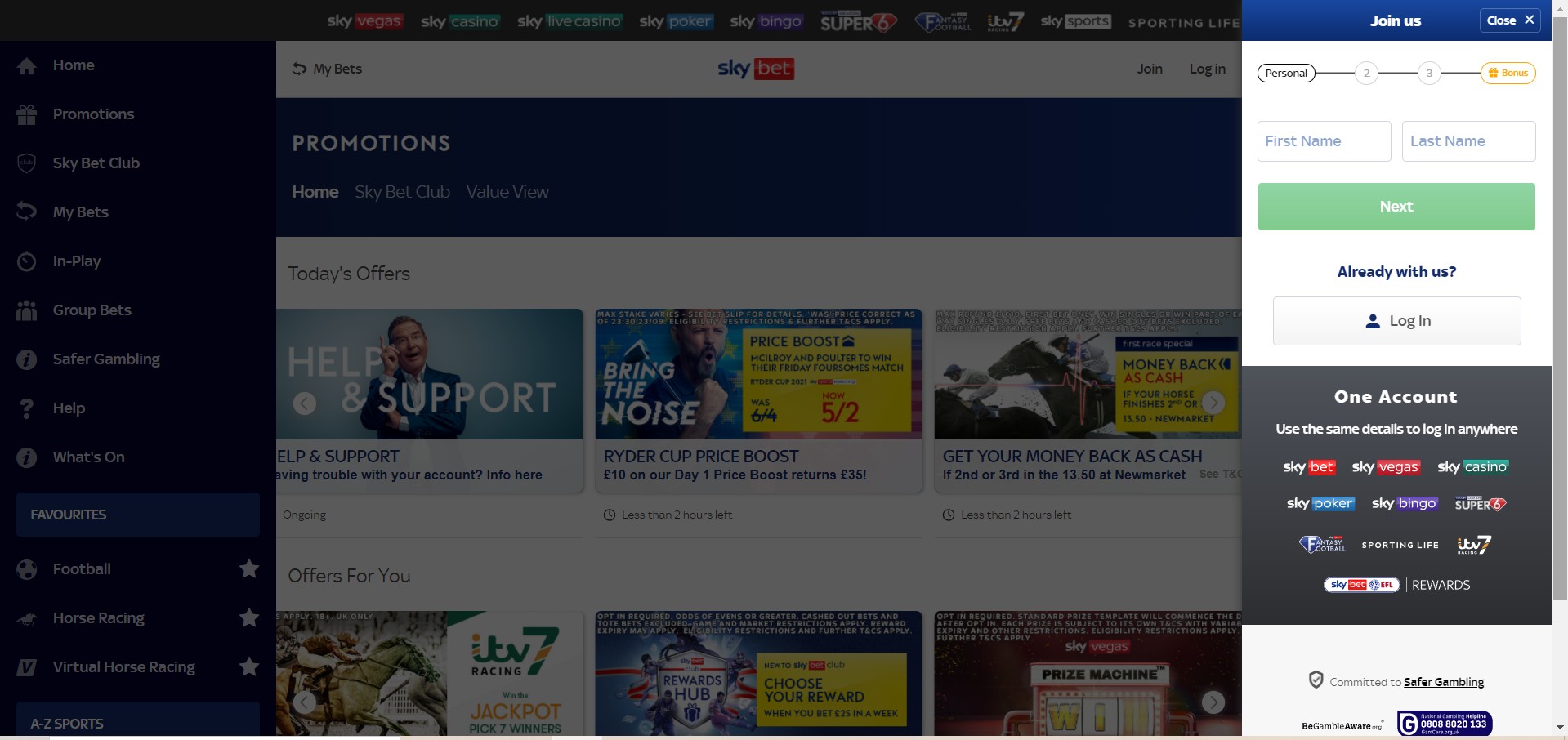The height and width of the screenshot is (740, 1568).
Task: Open the What's On info icon
Action: 26,457
